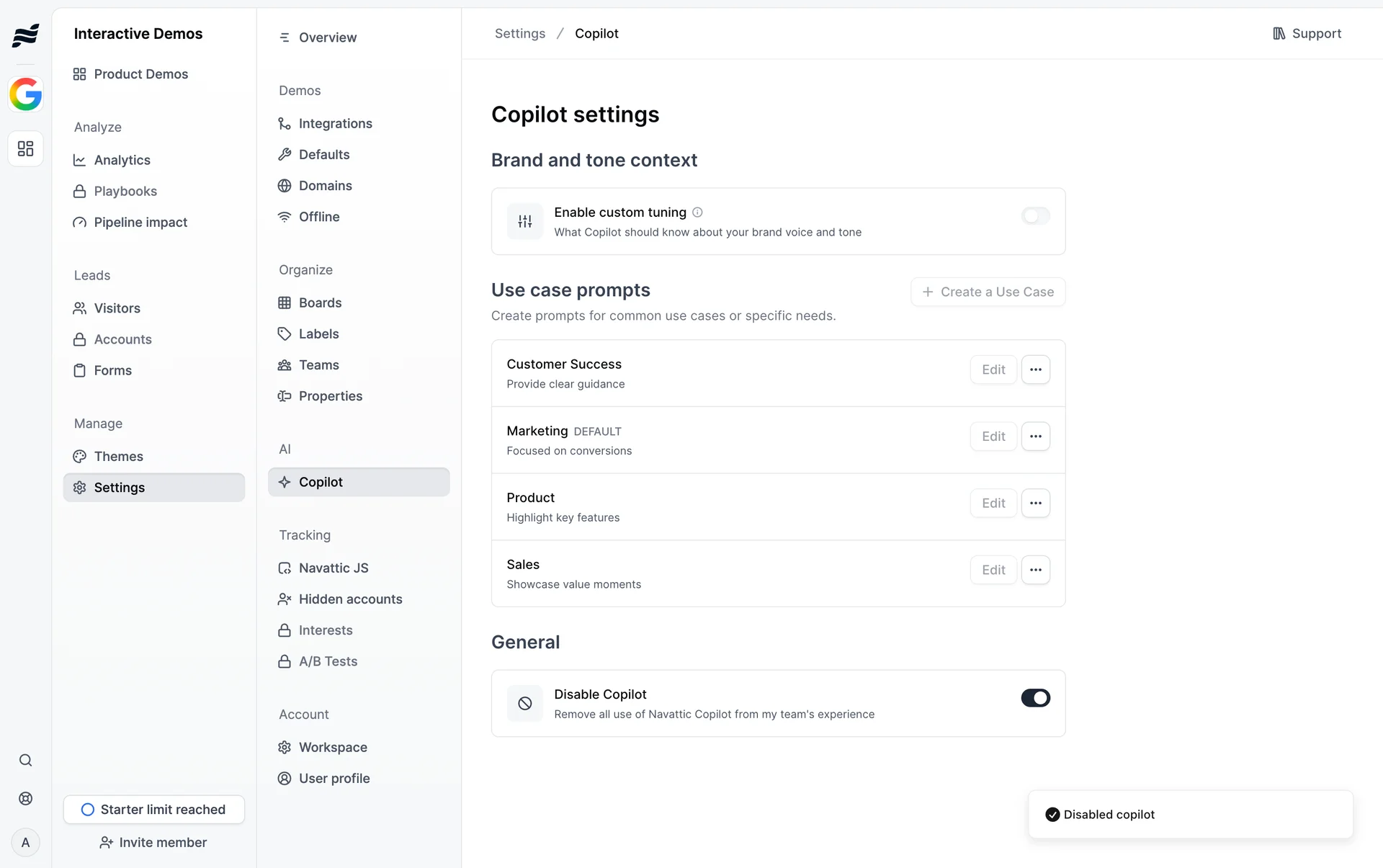Click the Navattic logo icon
Image resolution: width=1383 pixels, height=868 pixels.
pyautogui.click(x=26, y=35)
